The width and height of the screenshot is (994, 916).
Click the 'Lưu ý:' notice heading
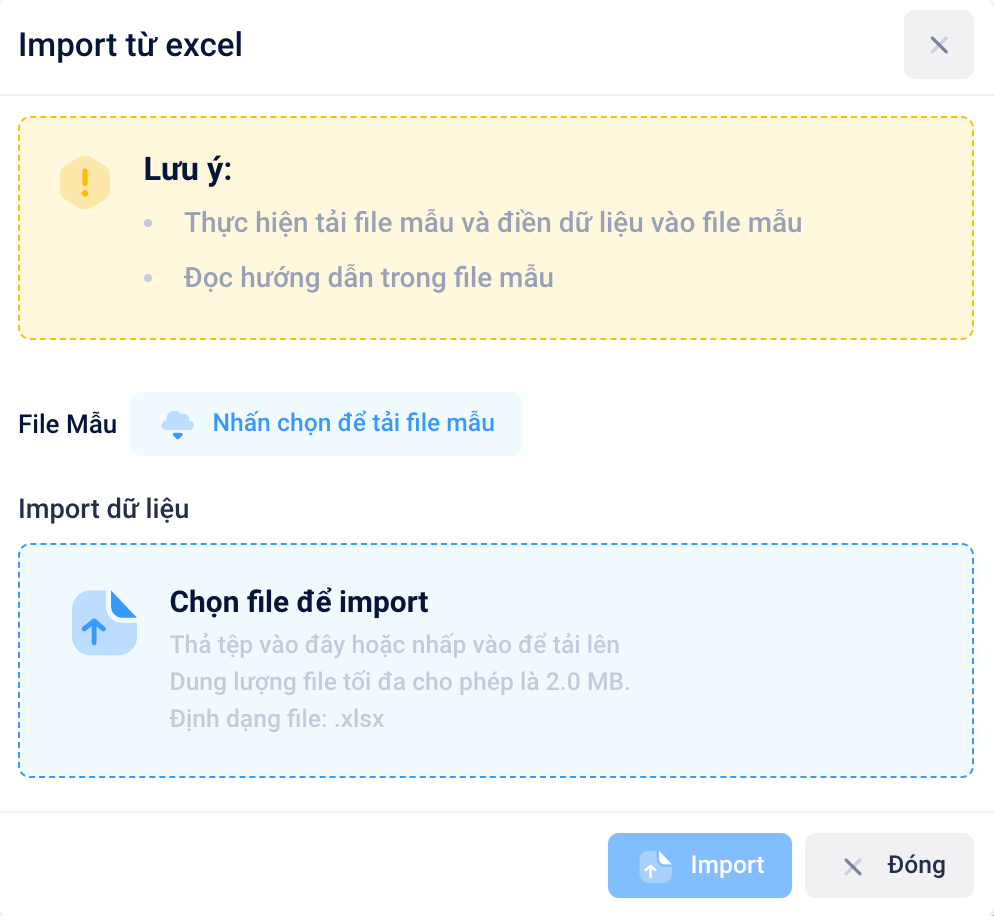tap(188, 170)
